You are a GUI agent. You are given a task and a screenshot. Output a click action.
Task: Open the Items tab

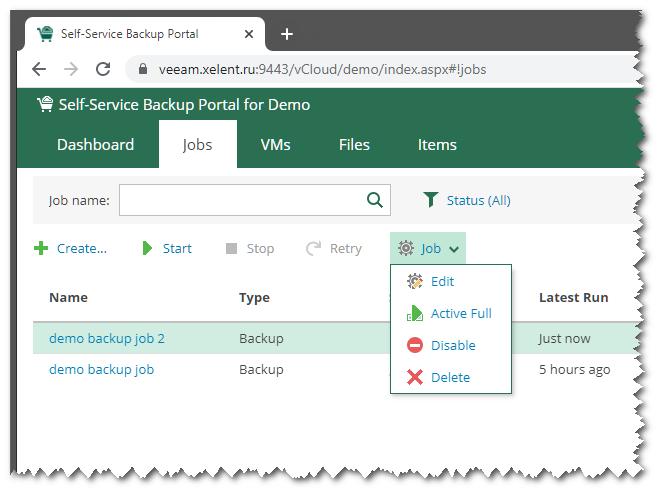(437, 144)
